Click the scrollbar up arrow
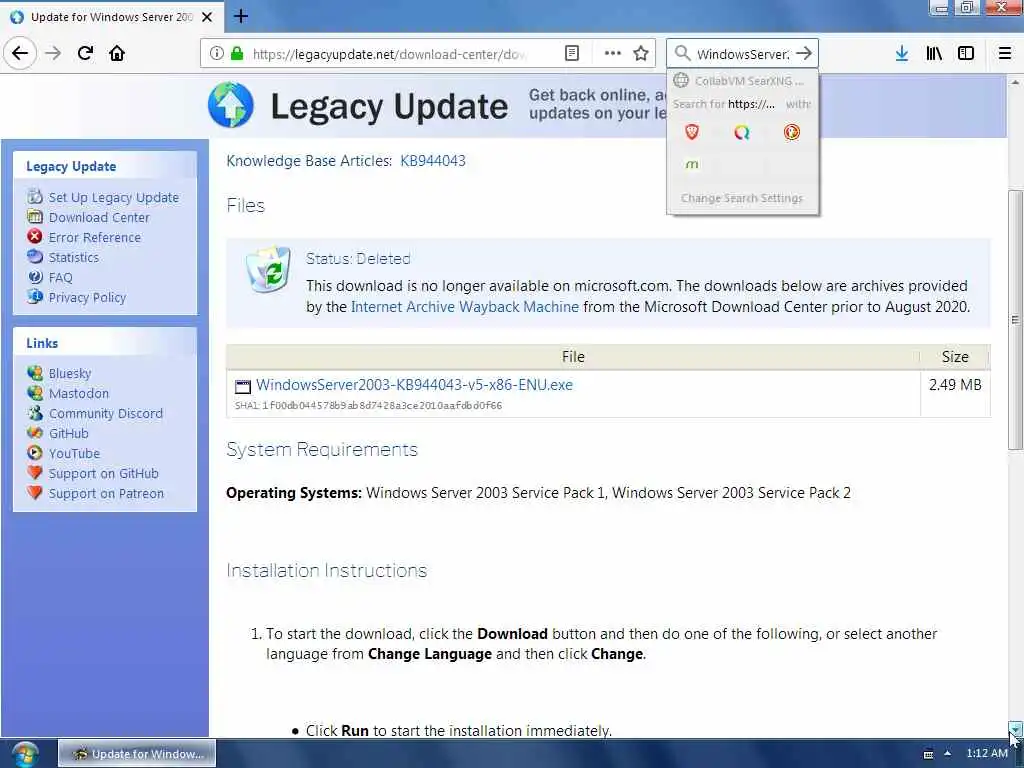 pos(1015,83)
